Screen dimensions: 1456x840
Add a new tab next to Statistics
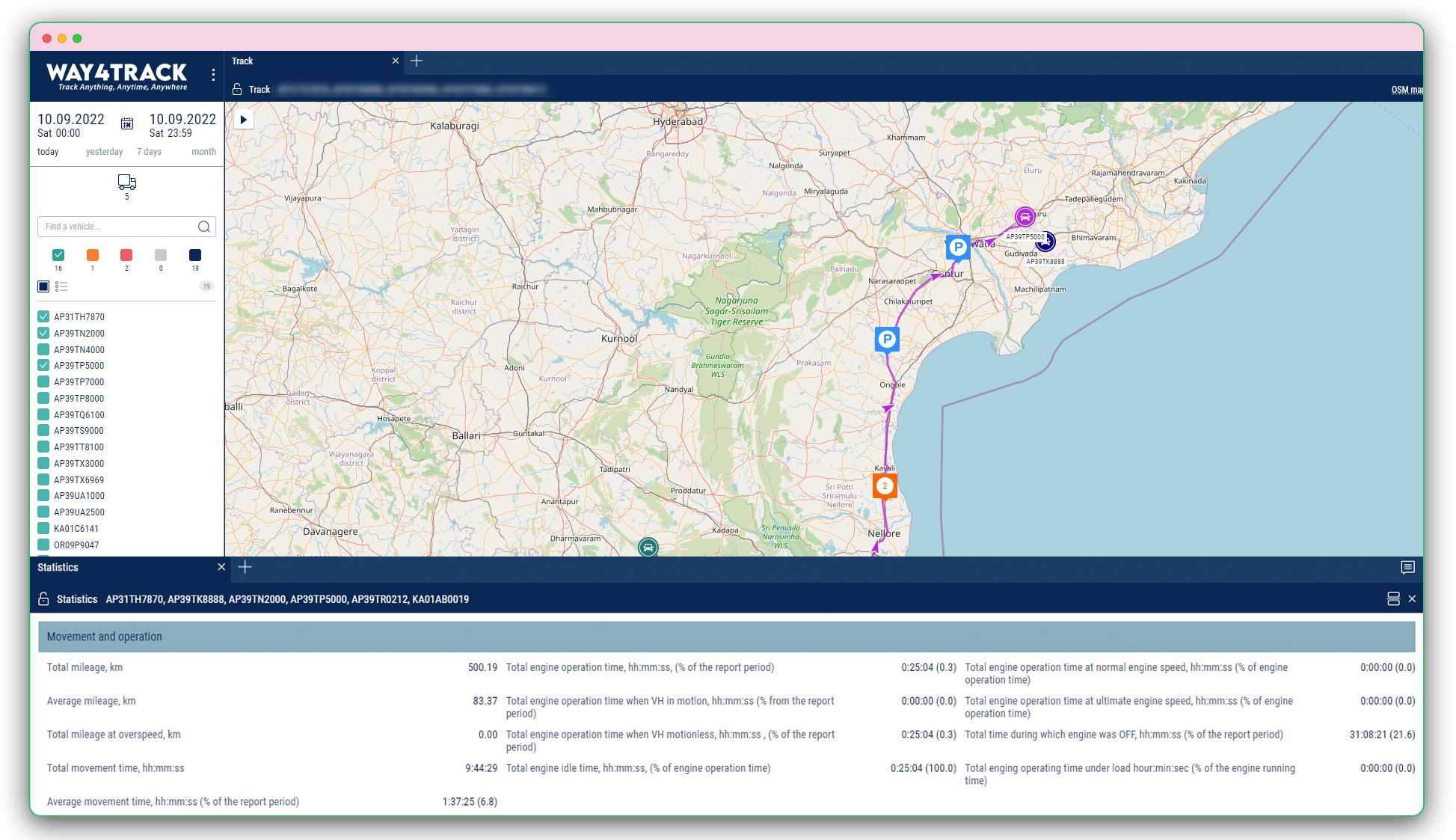[245, 568]
